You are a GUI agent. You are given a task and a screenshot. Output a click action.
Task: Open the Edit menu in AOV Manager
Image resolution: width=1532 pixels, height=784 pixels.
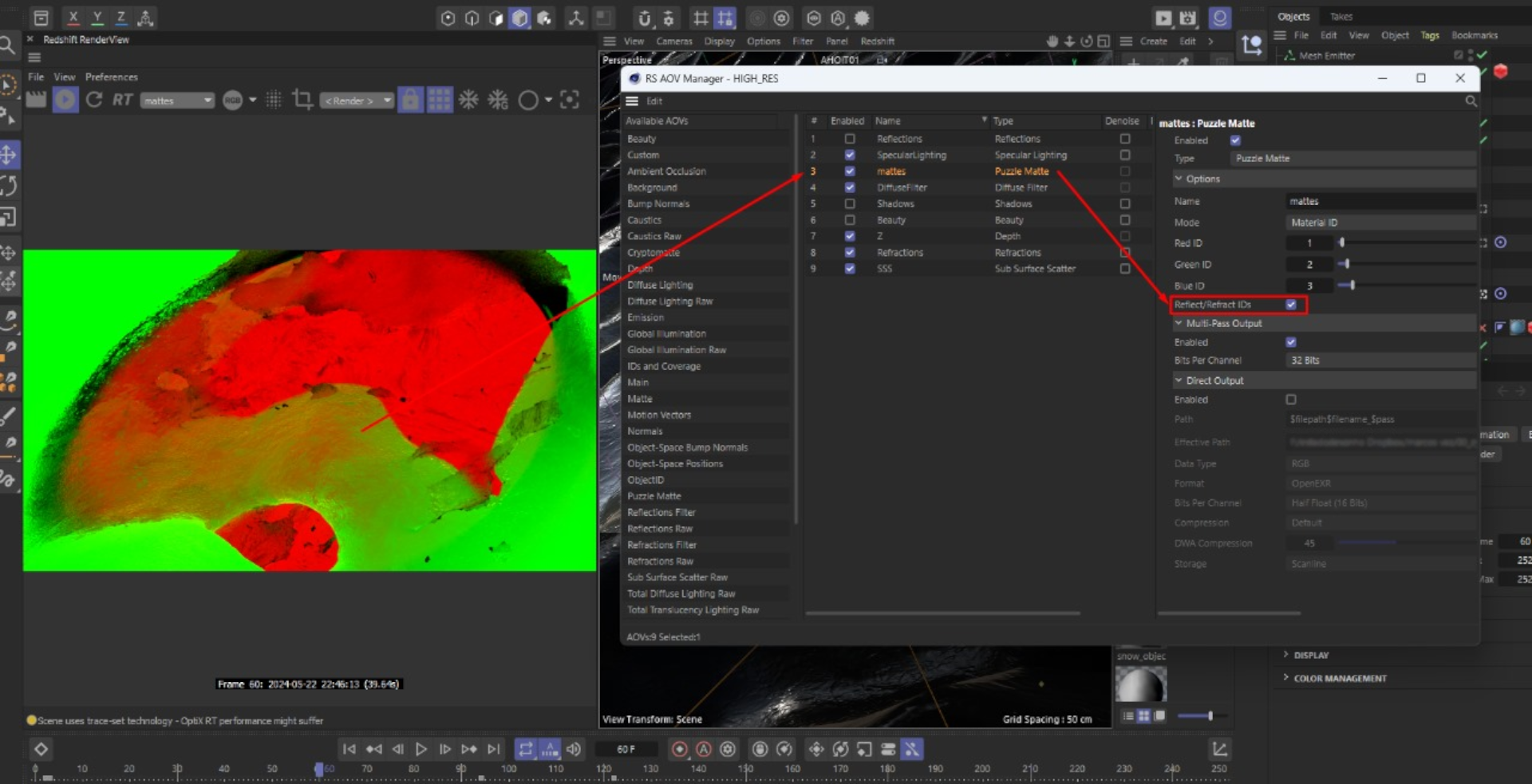[654, 101]
